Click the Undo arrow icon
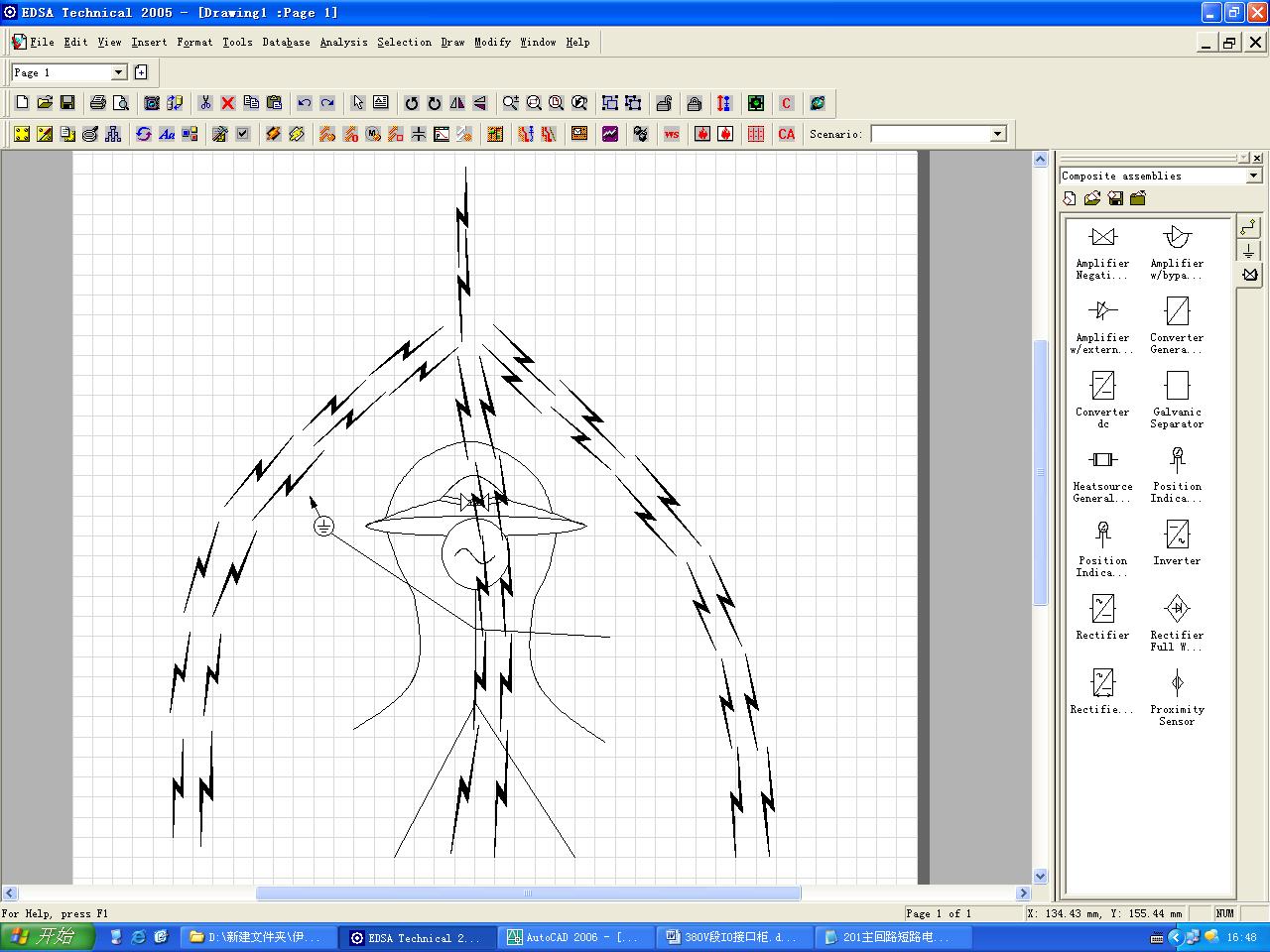The width and height of the screenshot is (1270, 952). [304, 103]
